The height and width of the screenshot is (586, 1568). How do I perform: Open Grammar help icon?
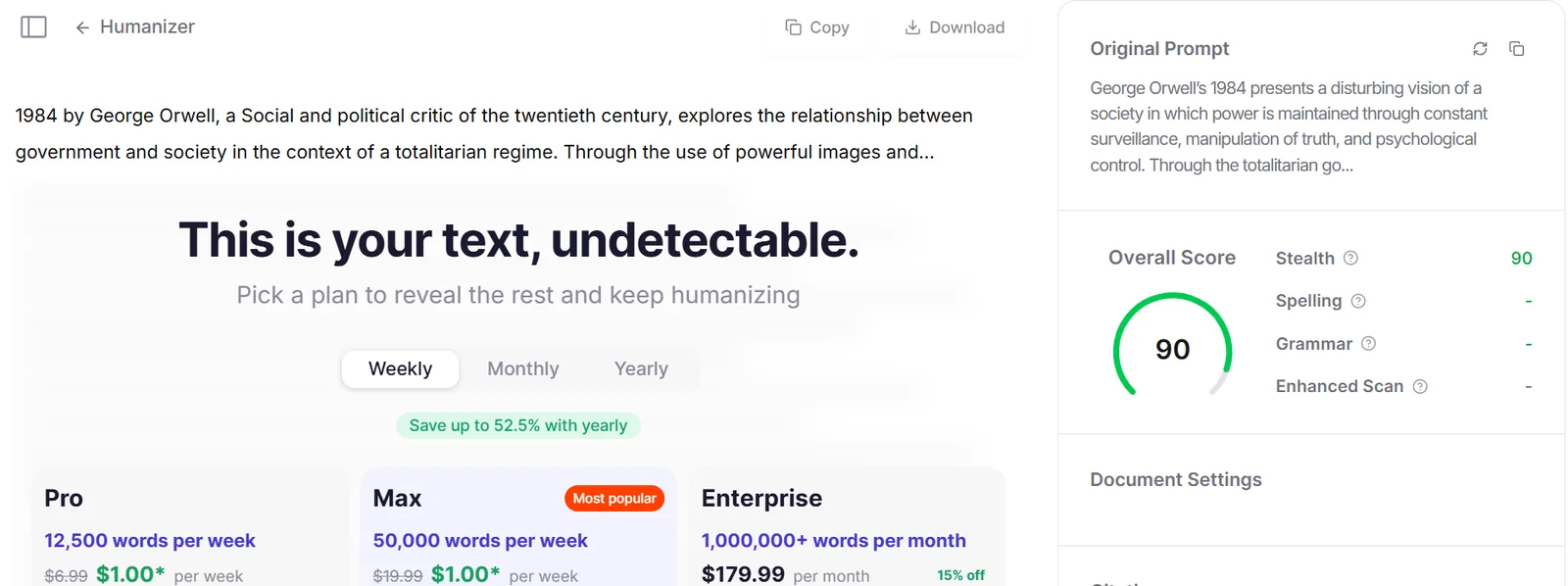(1369, 343)
